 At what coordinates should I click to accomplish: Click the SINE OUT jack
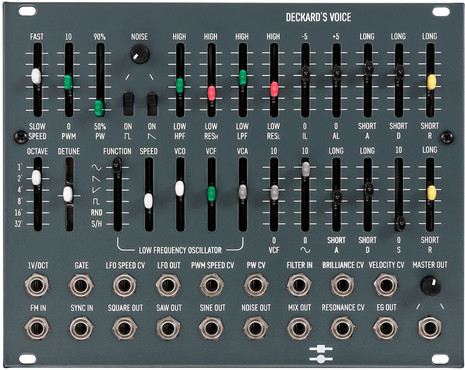[212, 328]
